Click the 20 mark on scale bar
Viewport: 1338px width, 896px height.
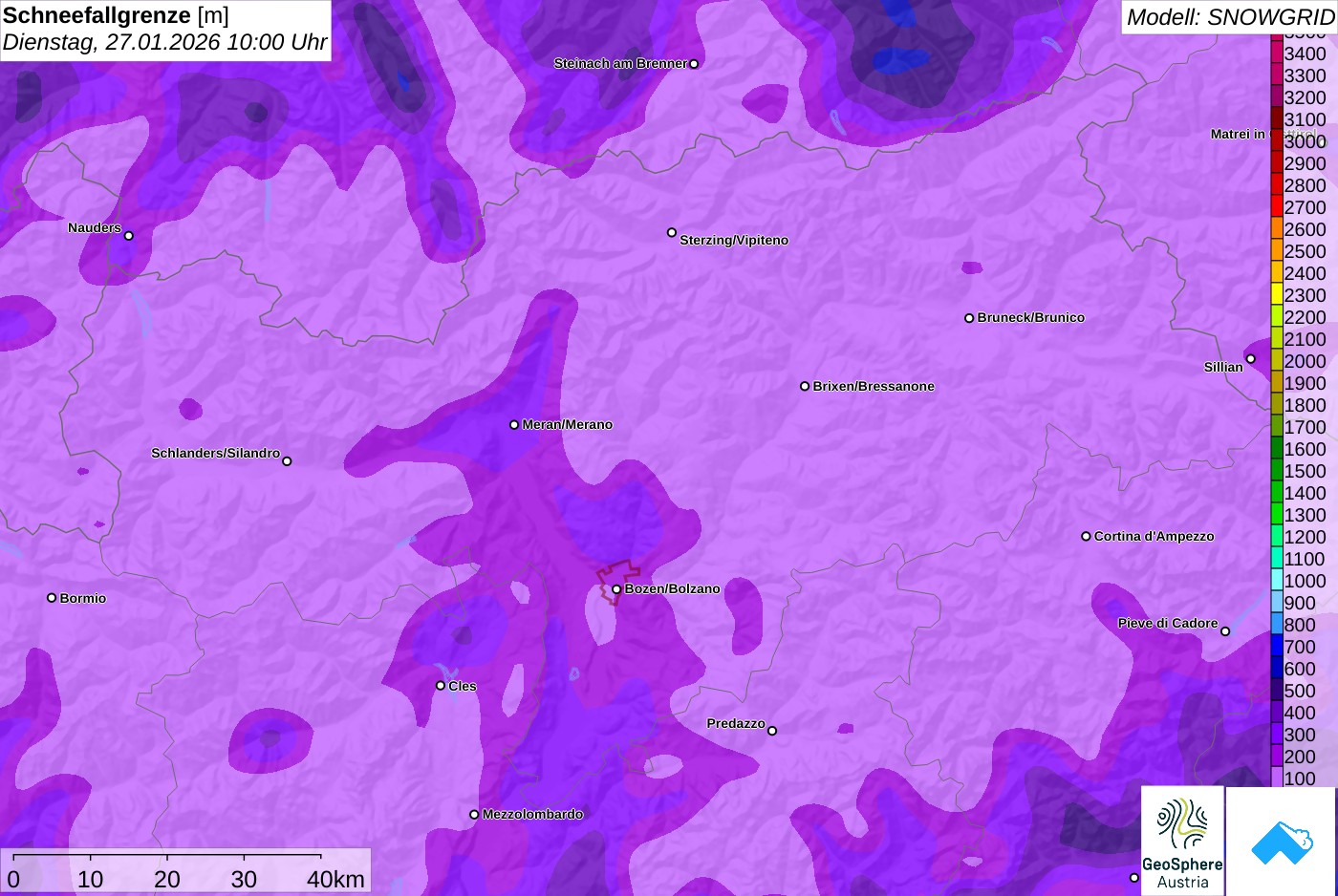(167, 880)
